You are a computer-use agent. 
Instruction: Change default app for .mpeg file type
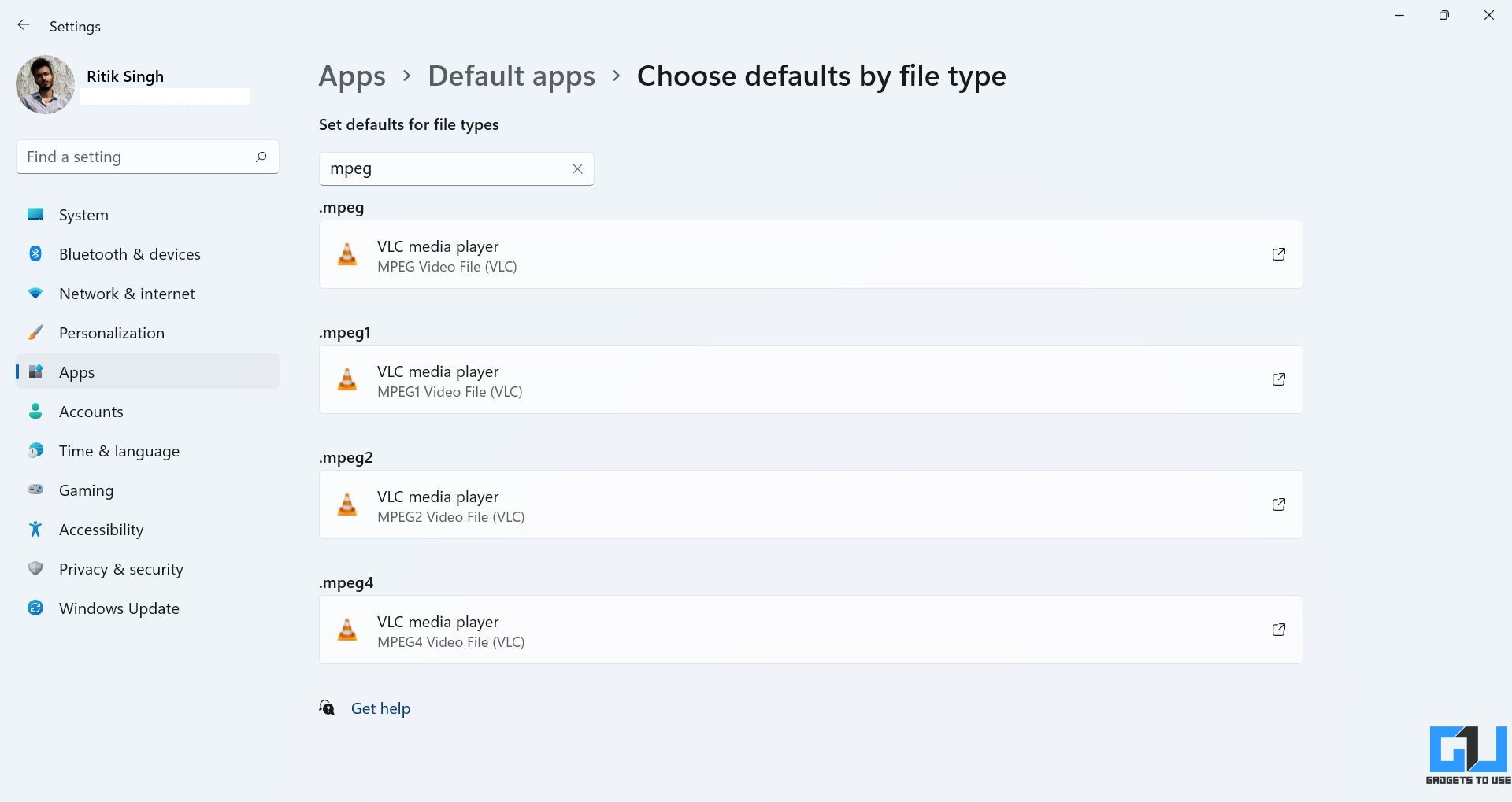point(810,254)
